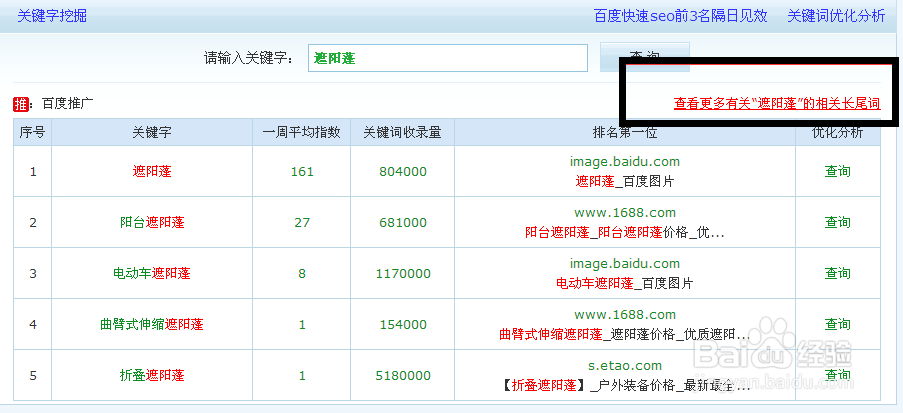Screen dimensions: 903x413
Task: Open 遮阳蓬_百度图片 result title
Action: pos(625,181)
